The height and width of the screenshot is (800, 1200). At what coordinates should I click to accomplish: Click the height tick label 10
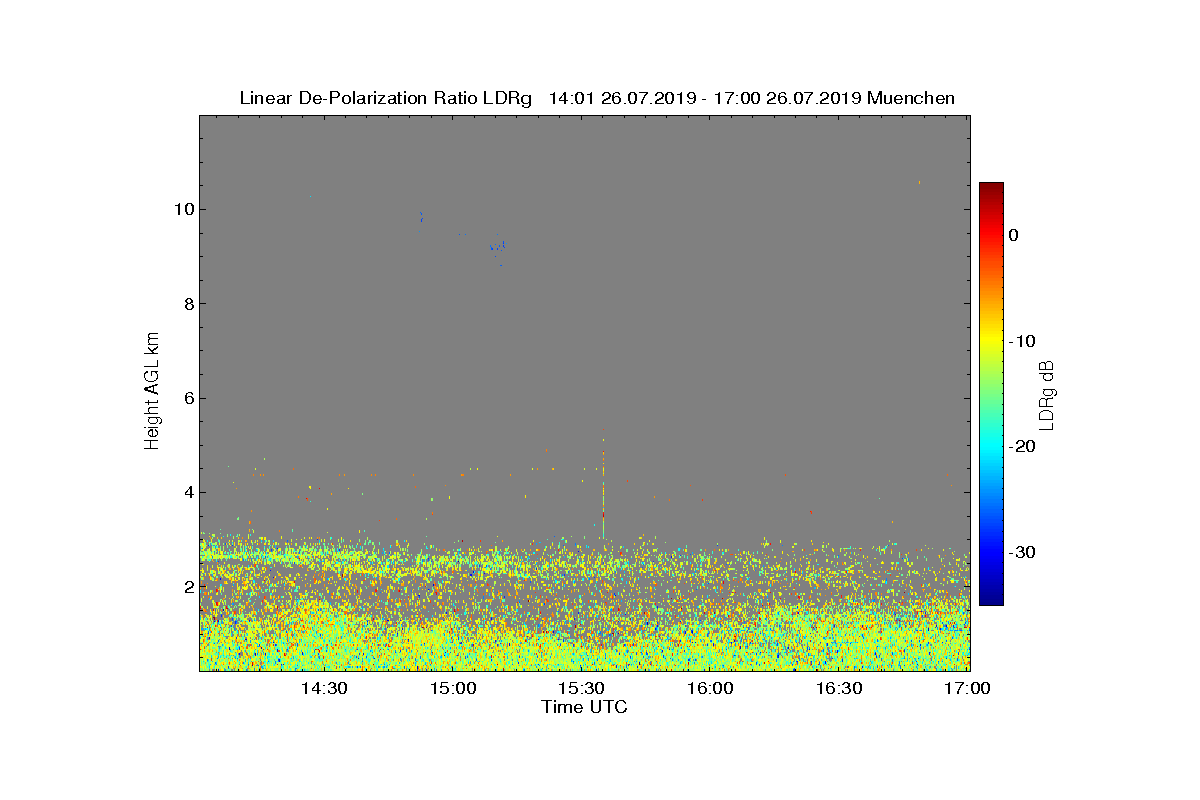[183, 209]
